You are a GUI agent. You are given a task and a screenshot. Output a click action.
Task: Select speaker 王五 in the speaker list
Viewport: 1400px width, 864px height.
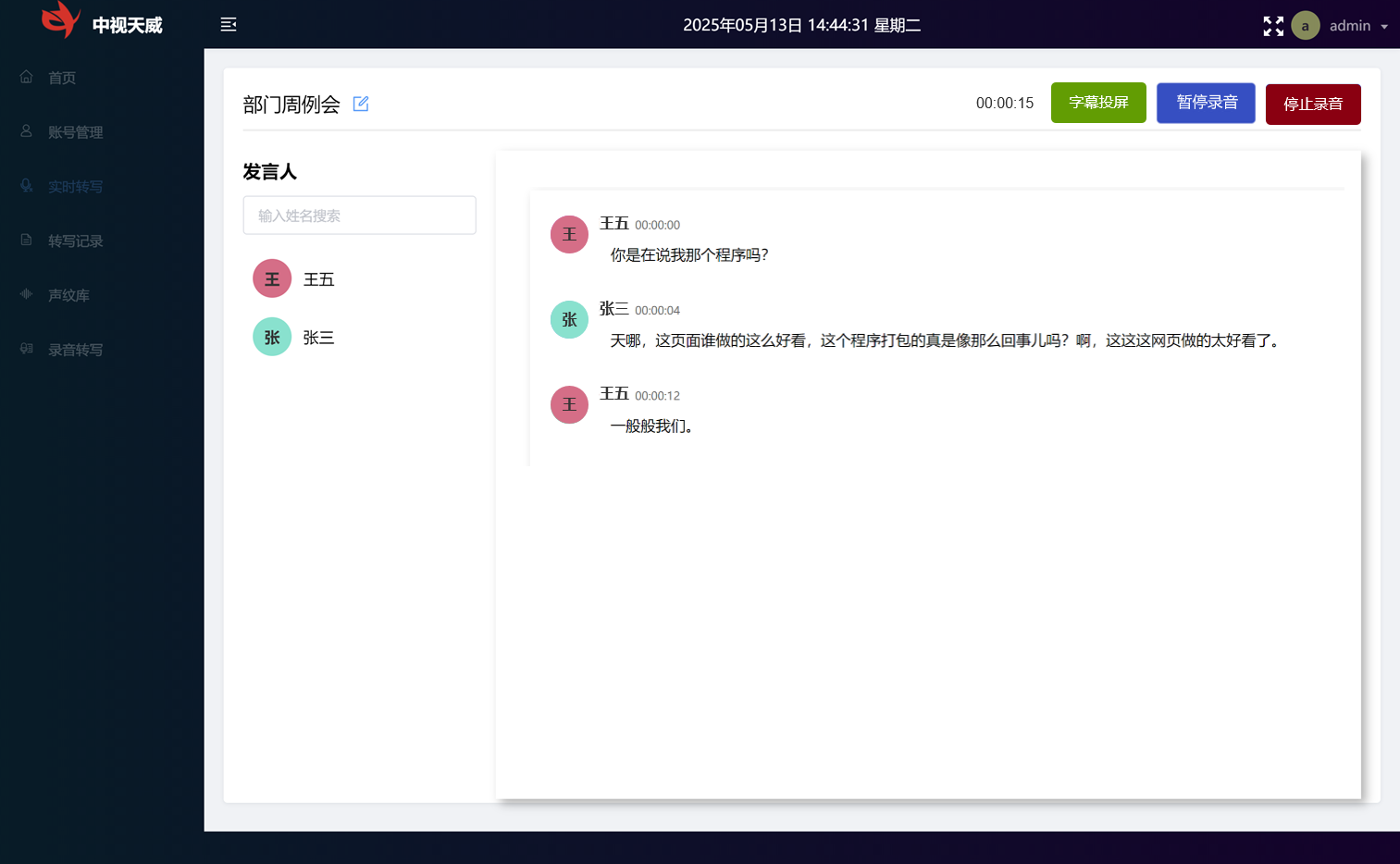[x=318, y=279]
